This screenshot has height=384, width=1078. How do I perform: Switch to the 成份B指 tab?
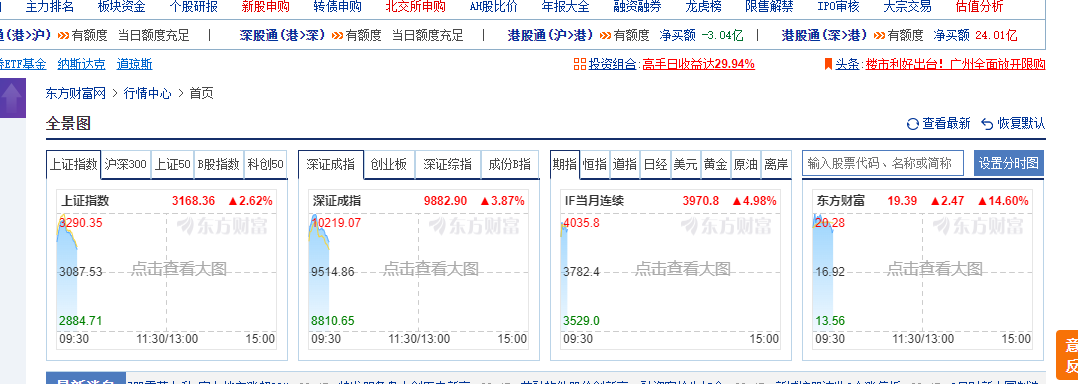coord(509,165)
